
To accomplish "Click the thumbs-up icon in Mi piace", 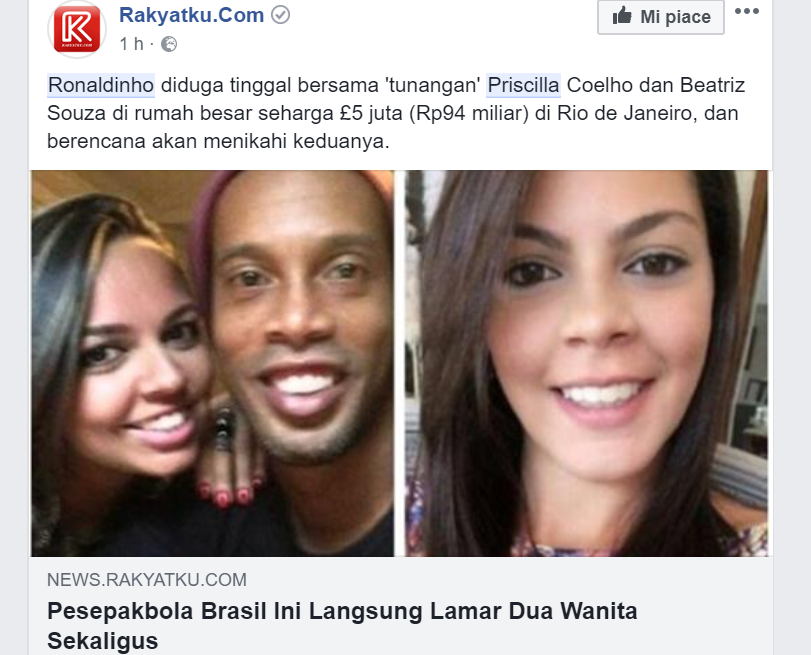I will tap(622, 16).
